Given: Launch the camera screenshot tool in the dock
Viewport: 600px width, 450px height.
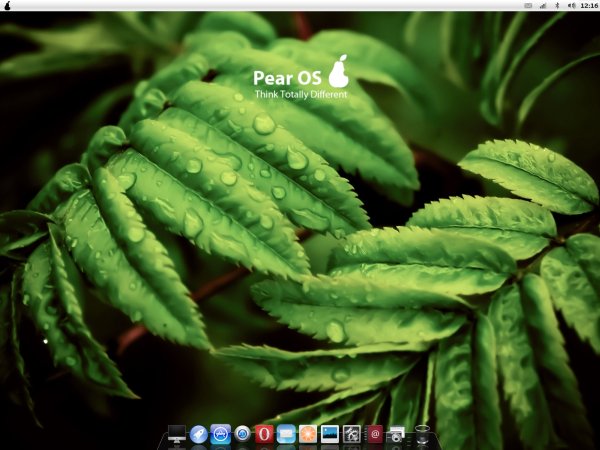Looking at the screenshot, I should click(396, 435).
